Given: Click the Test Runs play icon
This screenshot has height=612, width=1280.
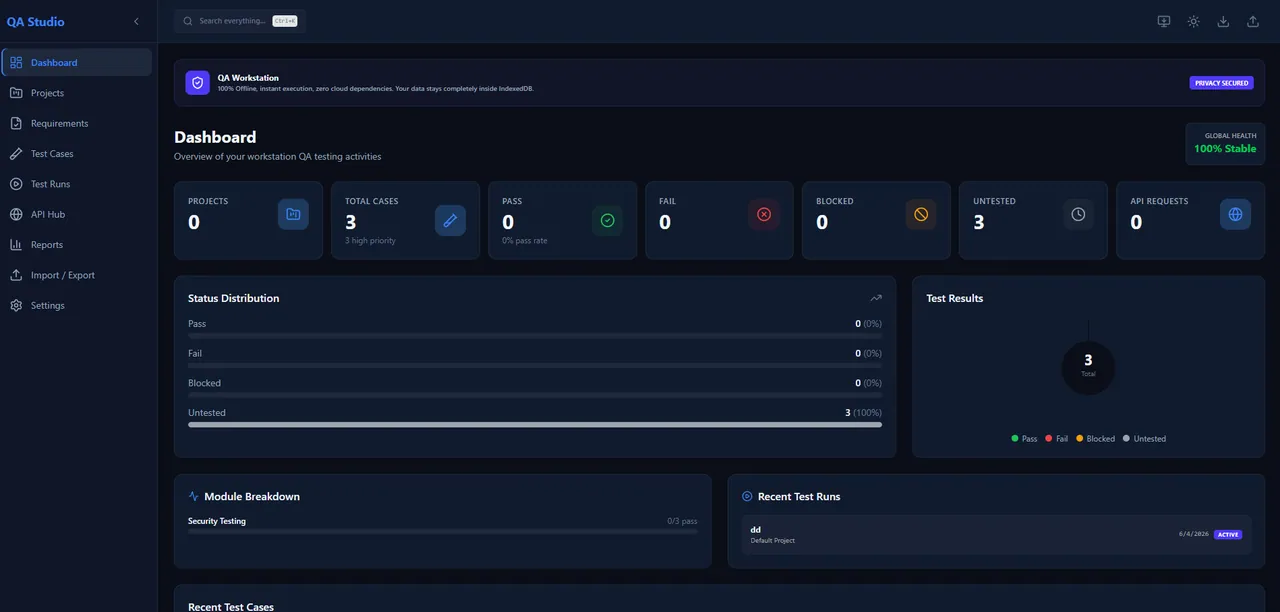Looking at the screenshot, I should [16, 184].
